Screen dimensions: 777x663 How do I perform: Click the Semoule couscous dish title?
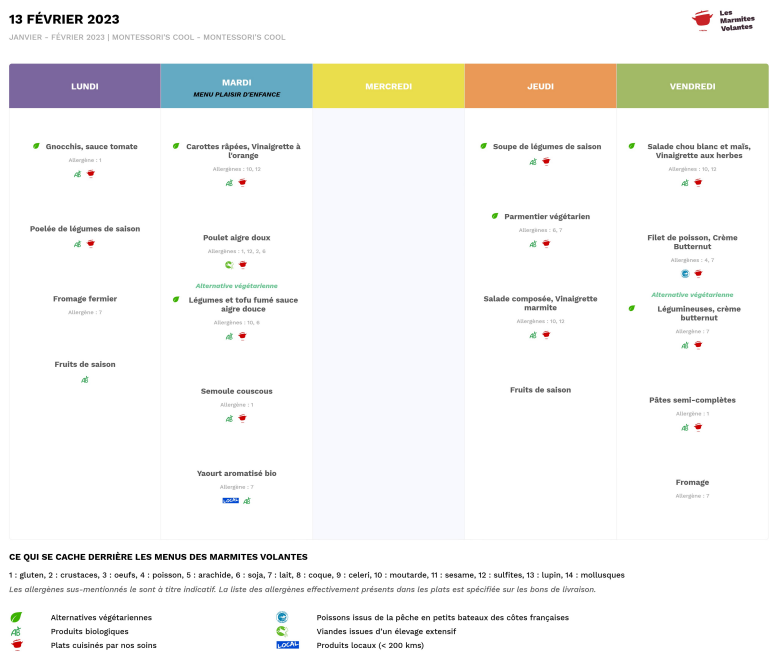pyautogui.click(x=237, y=391)
